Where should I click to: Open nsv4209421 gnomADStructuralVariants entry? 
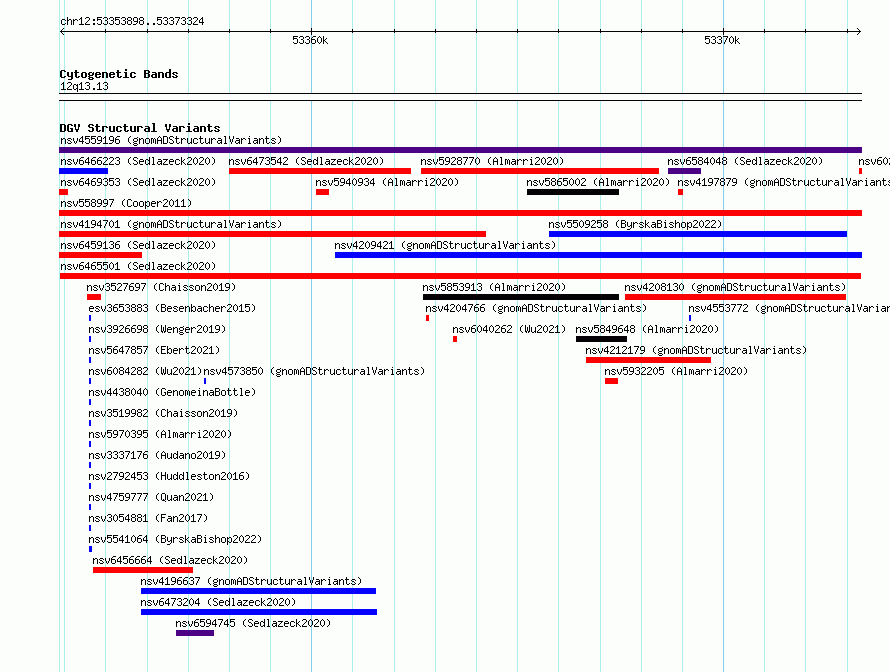(445, 245)
